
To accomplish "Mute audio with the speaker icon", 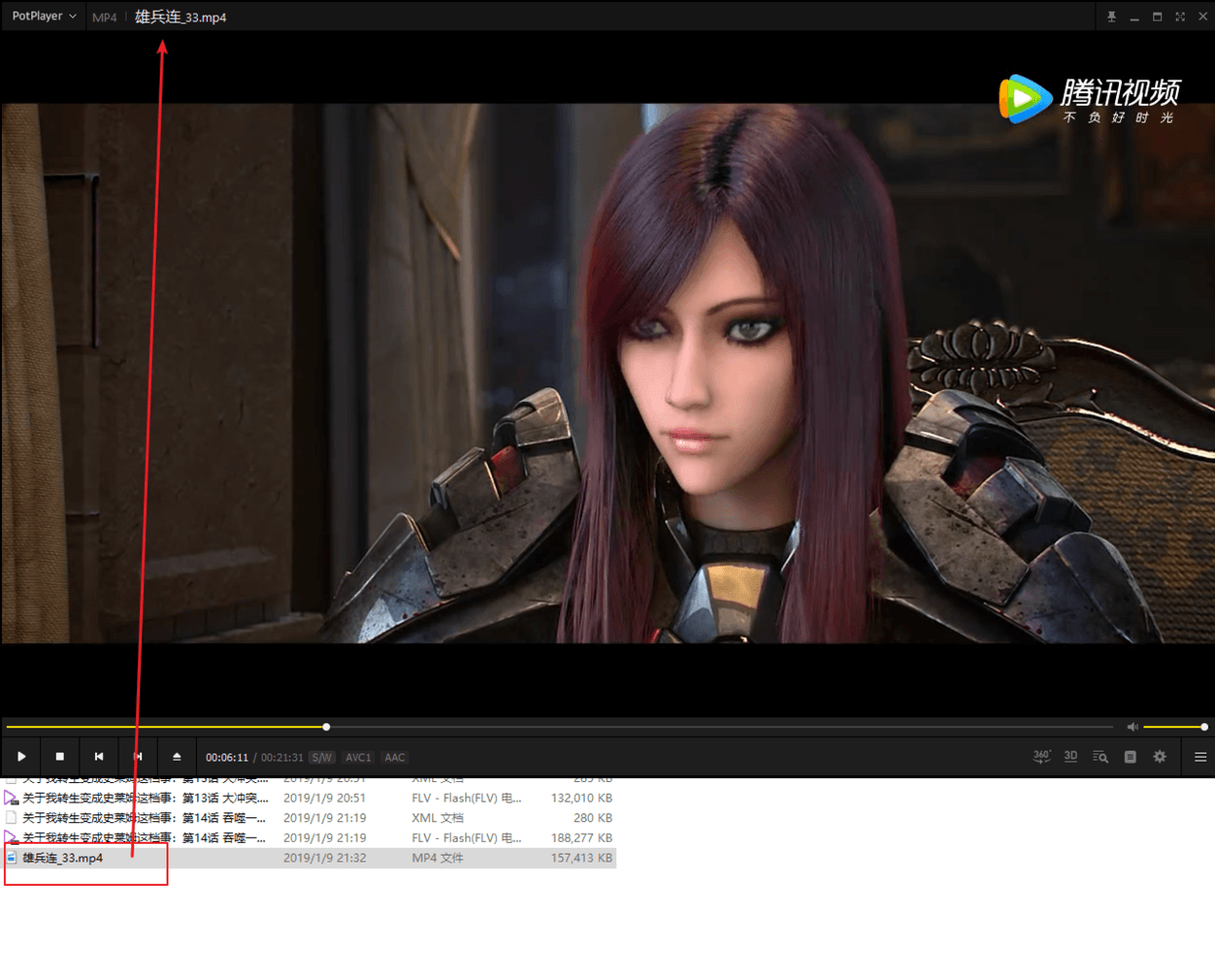I will pos(1132,727).
